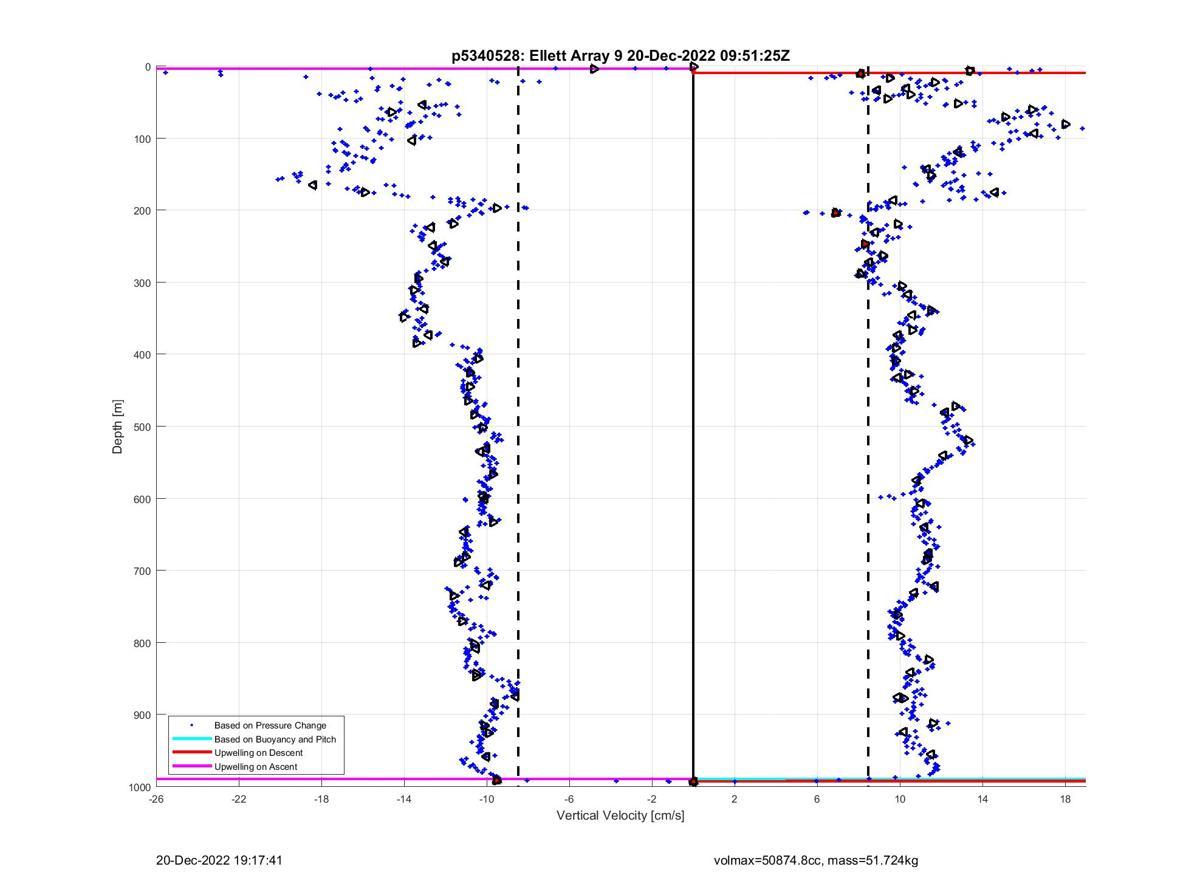Click the timestamp 20-Dec-2022 19:17:41
Viewport: 1200px width, 885px height.
pyautogui.click(x=219, y=860)
